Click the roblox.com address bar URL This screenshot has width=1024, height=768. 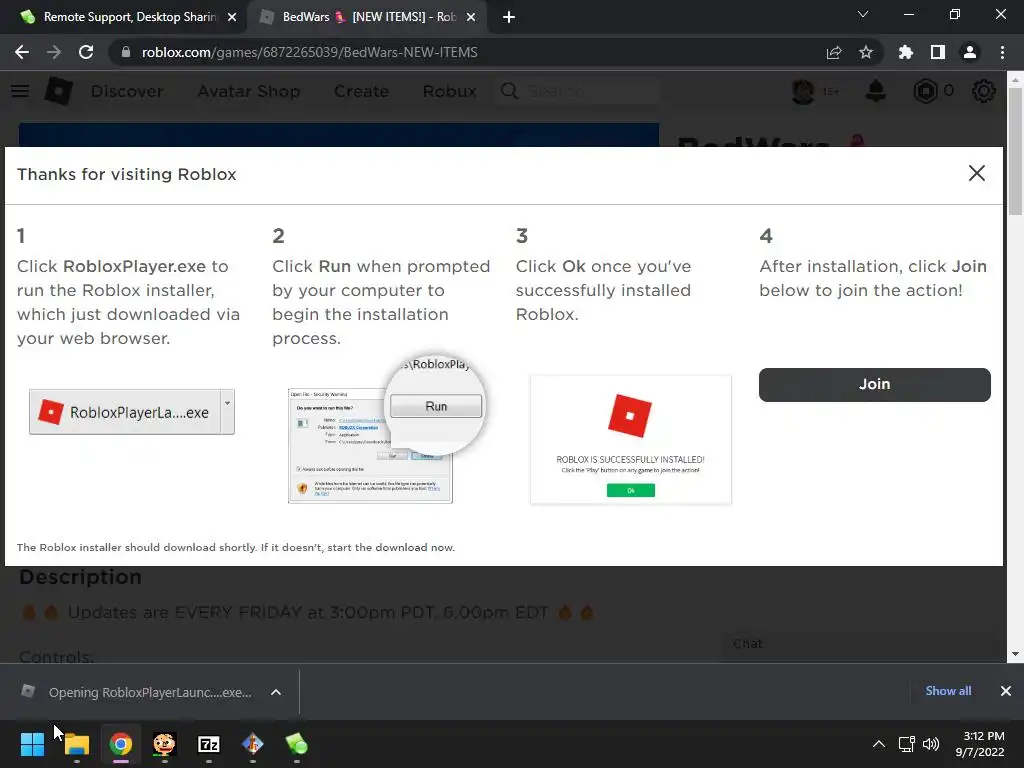coord(310,52)
